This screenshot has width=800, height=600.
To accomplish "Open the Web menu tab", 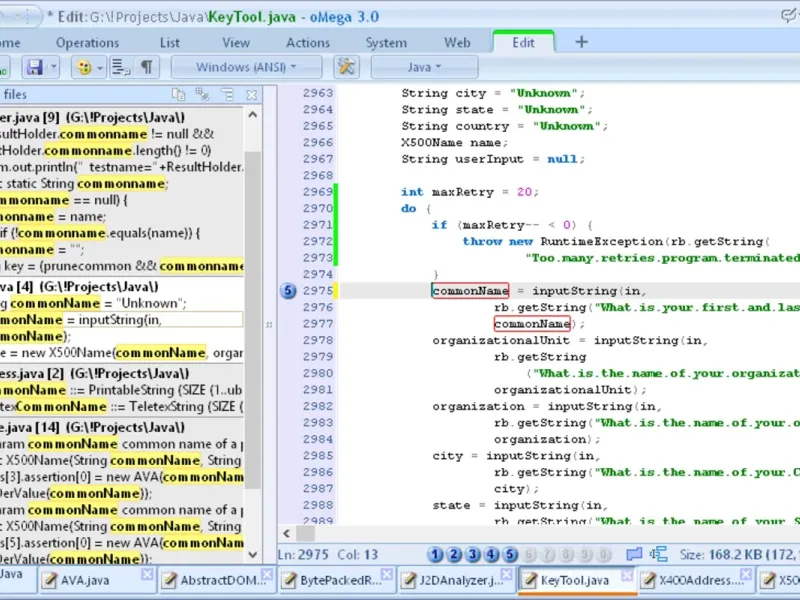I will [x=457, y=43].
